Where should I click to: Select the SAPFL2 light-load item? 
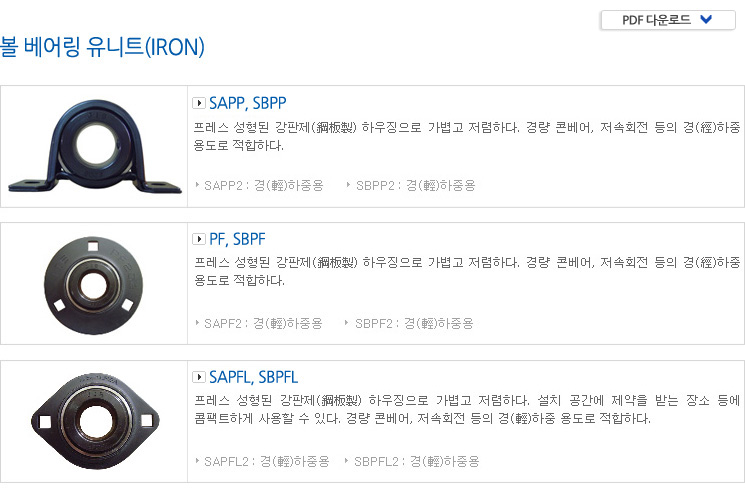pyautogui.click(x=267, y=462)
